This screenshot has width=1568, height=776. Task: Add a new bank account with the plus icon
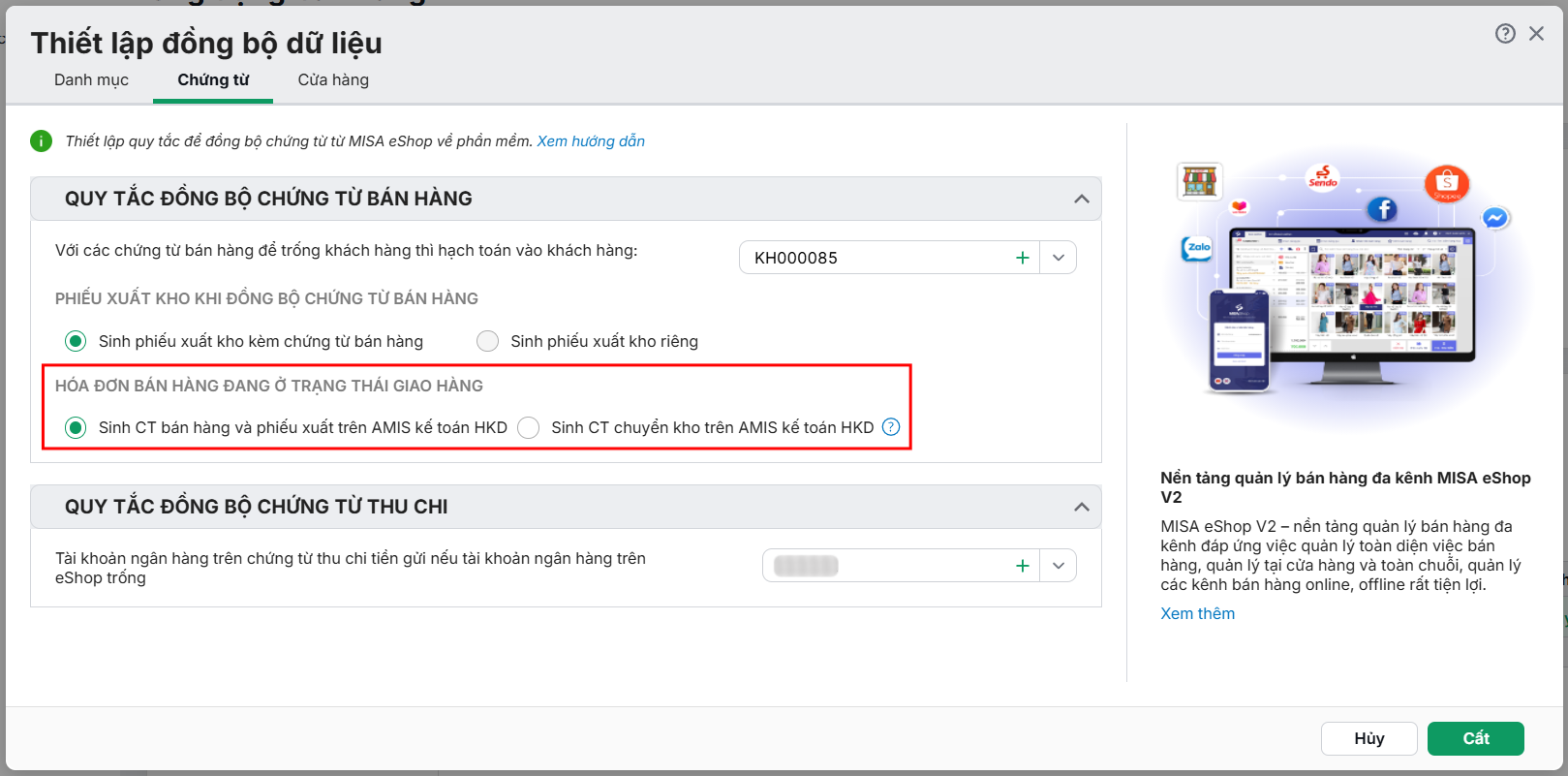(1022, 566)
